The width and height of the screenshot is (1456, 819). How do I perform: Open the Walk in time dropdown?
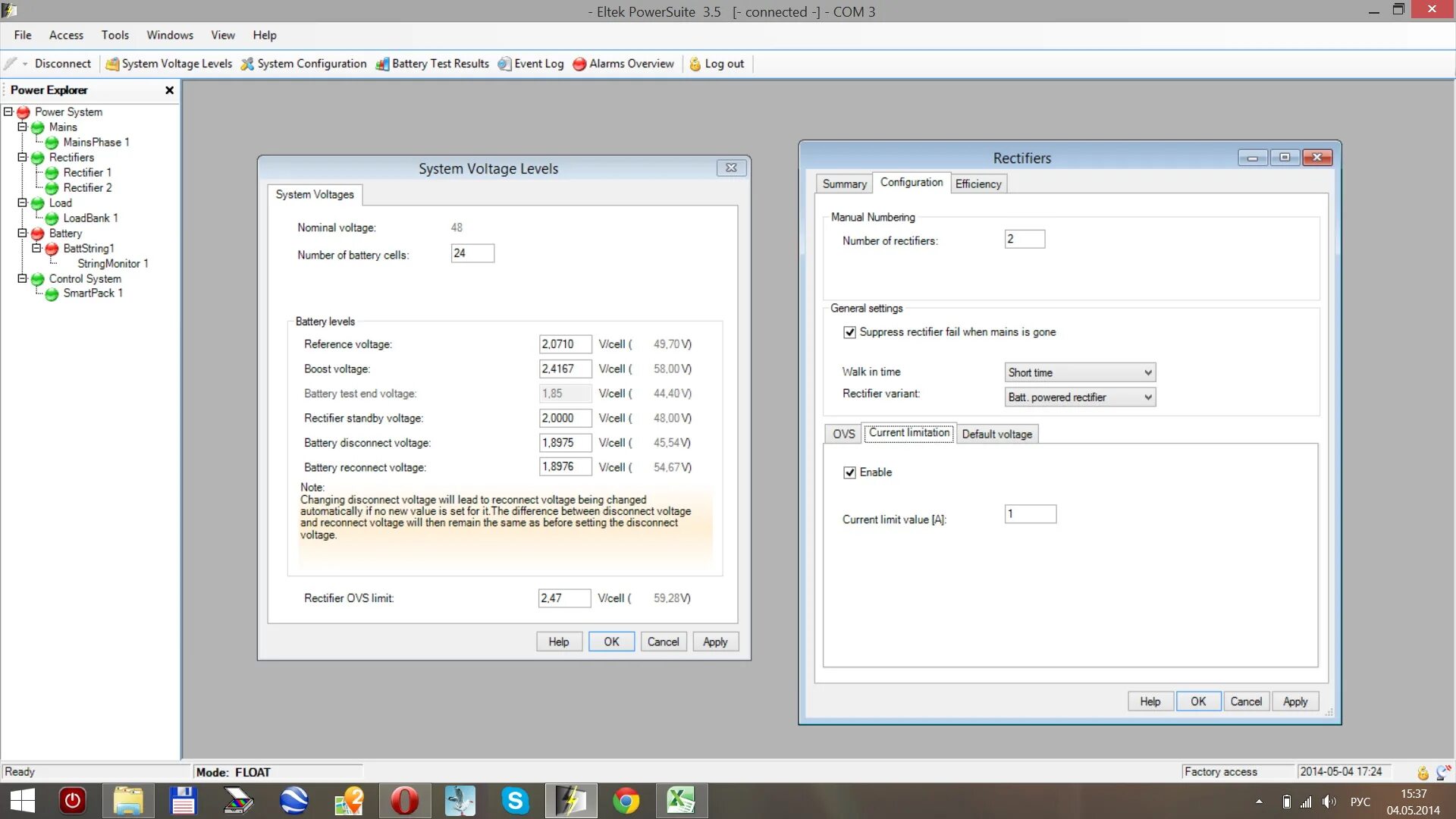pos(1080,372)
